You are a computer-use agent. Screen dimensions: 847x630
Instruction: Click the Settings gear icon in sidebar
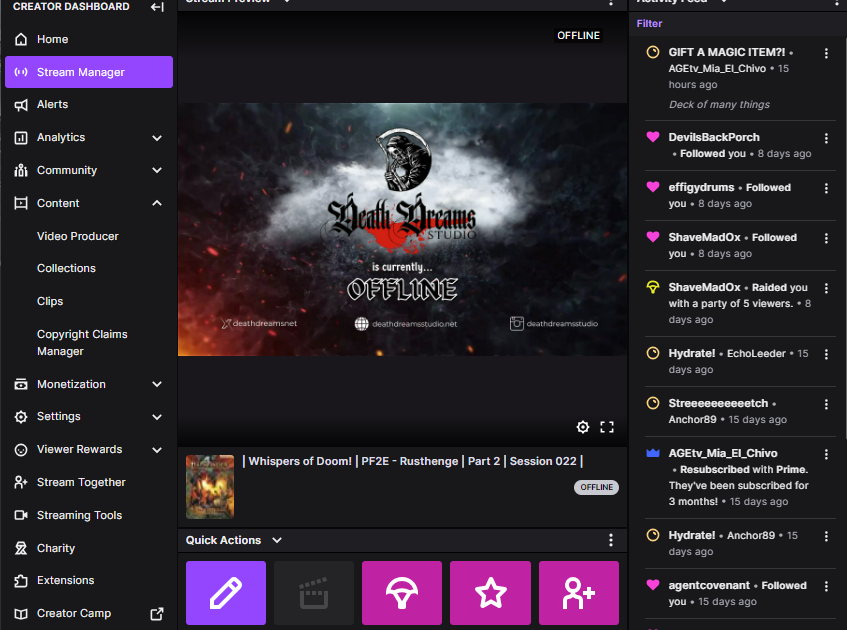[x=21, y=417]
